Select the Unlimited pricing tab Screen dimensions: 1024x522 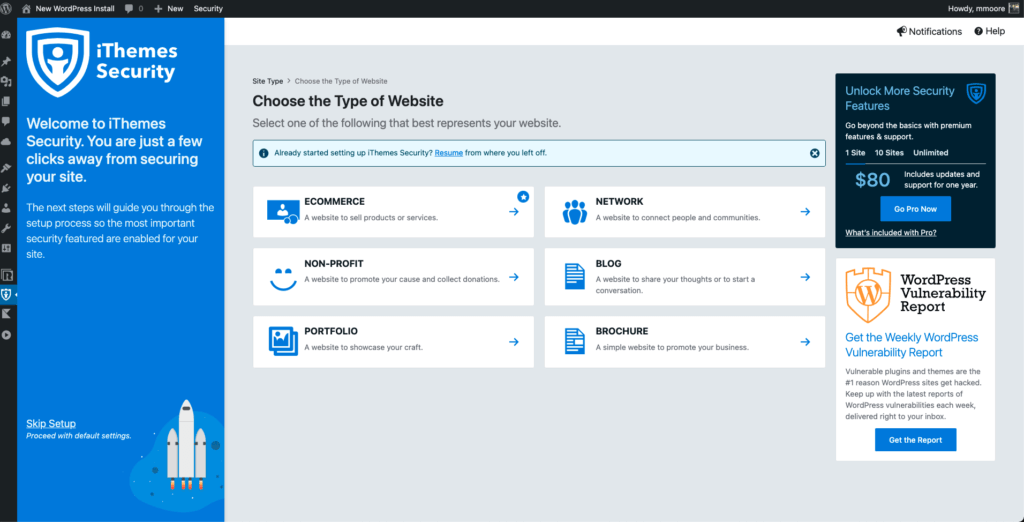(x=931, y=153)
